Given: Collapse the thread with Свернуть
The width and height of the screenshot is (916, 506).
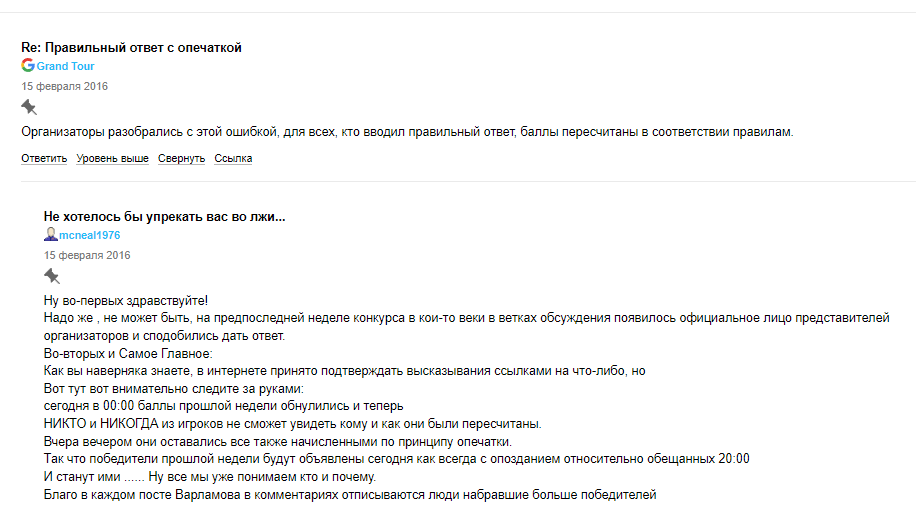Looking at the screenshot, I should [x=181, y=158].
